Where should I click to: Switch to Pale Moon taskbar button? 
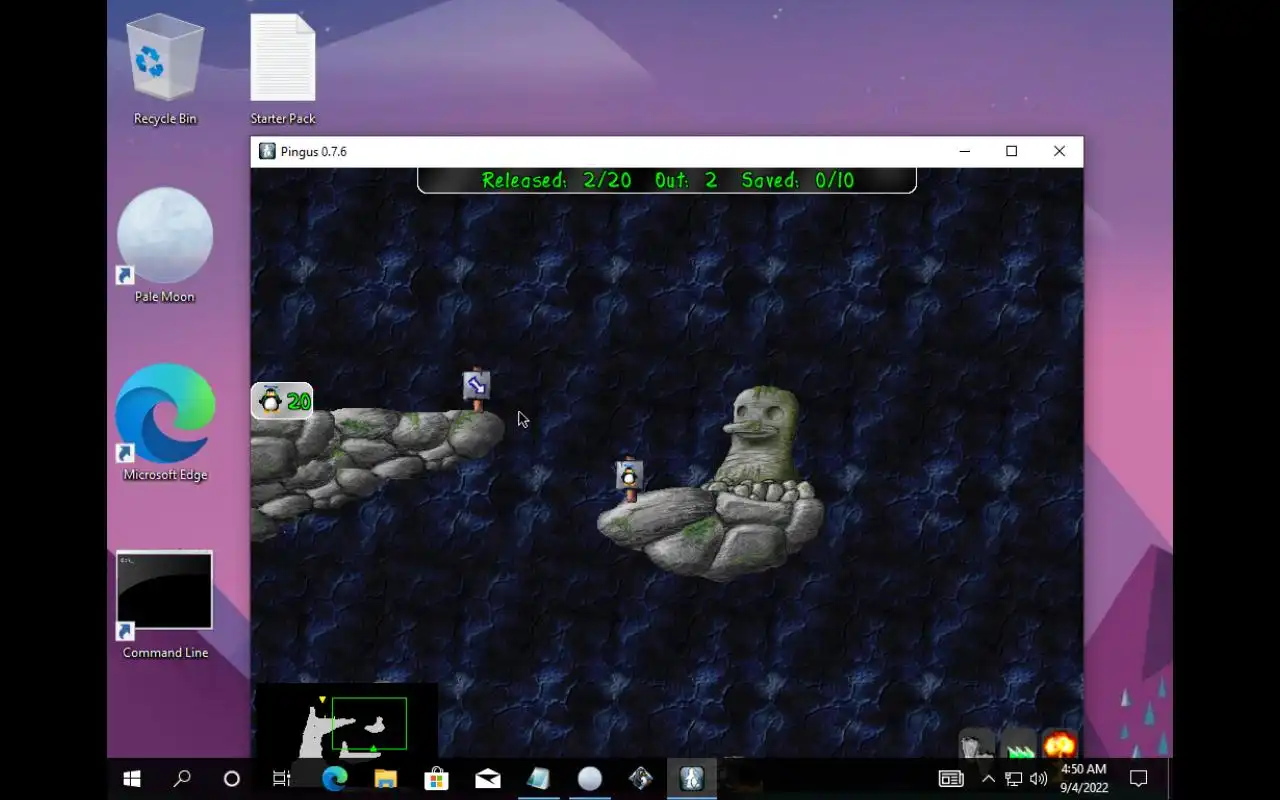click(590, 779)
